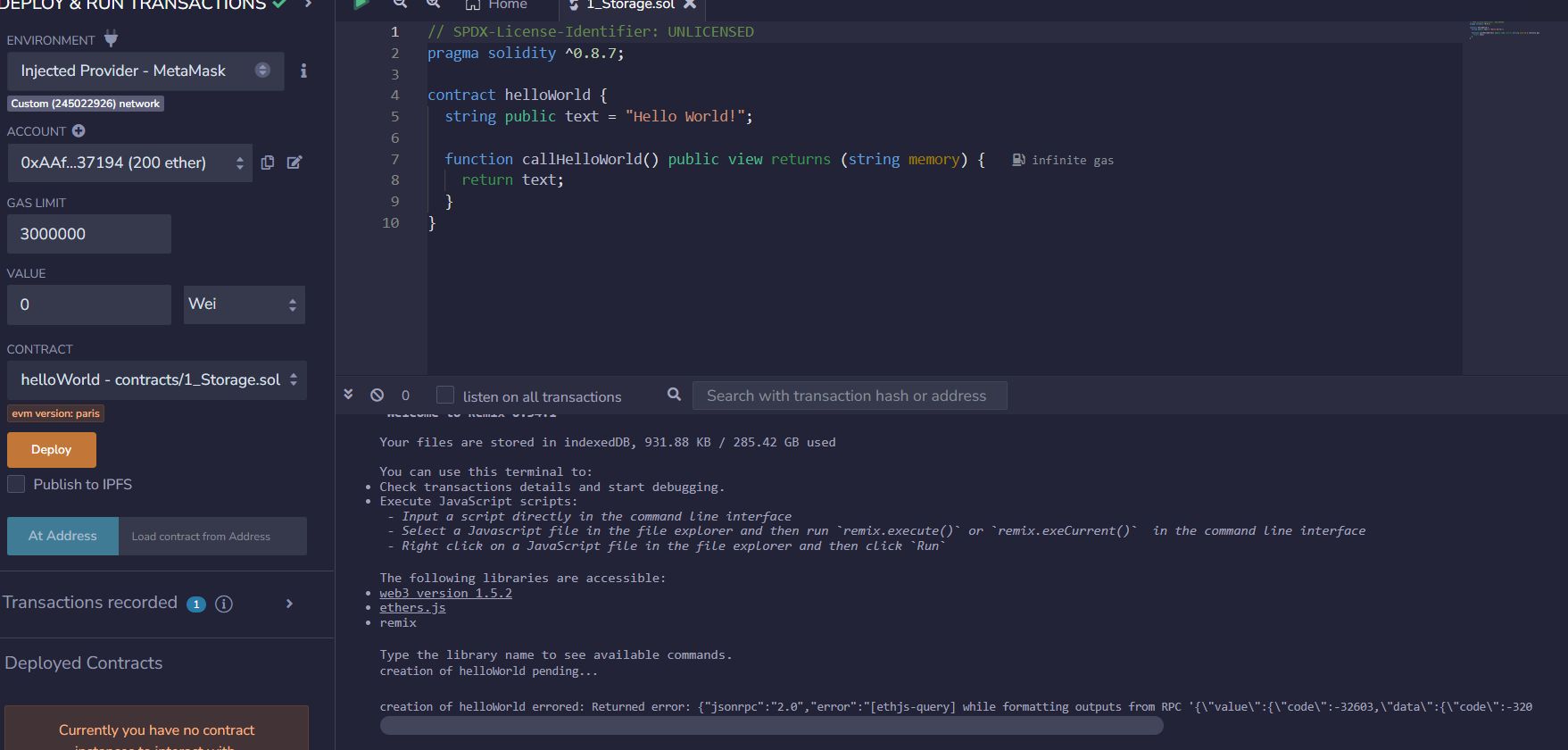Click the infinite gas estimate icon
This screenshot has width=1568, height=750.
(1018, 160)
